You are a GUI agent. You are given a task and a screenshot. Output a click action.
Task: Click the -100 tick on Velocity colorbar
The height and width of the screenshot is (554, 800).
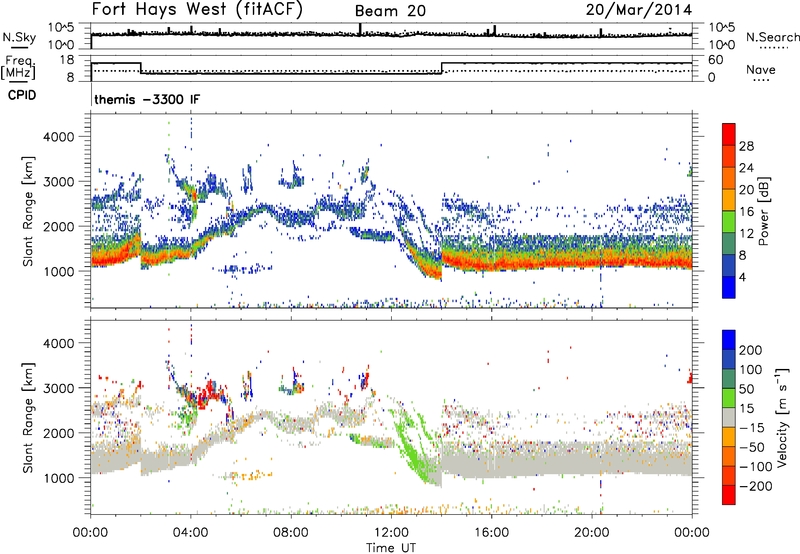(755, 466)
